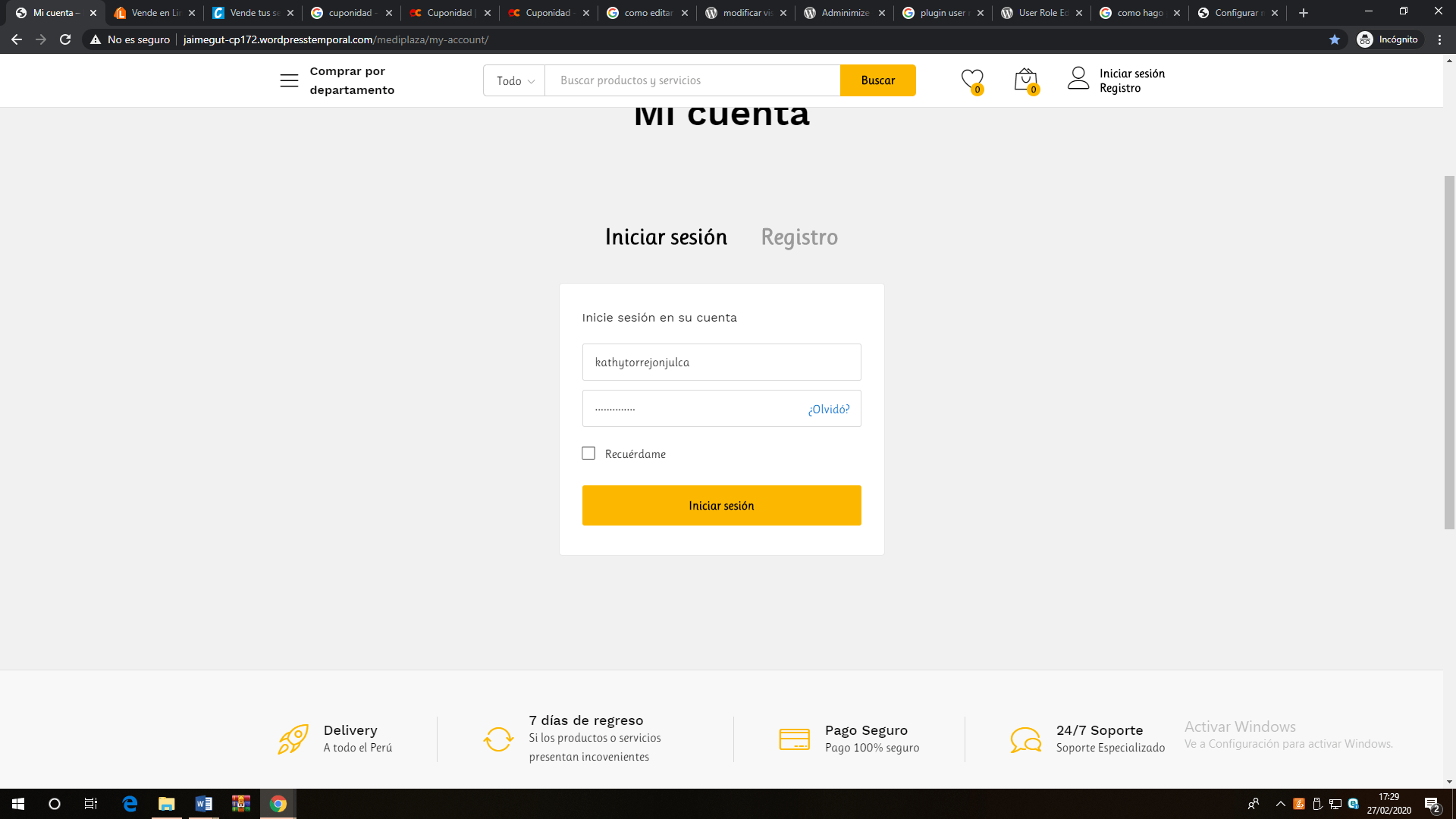The image size is (1456, 819).
Task: Submit with the yellow Iniciar sesión button
Action: 722,506
